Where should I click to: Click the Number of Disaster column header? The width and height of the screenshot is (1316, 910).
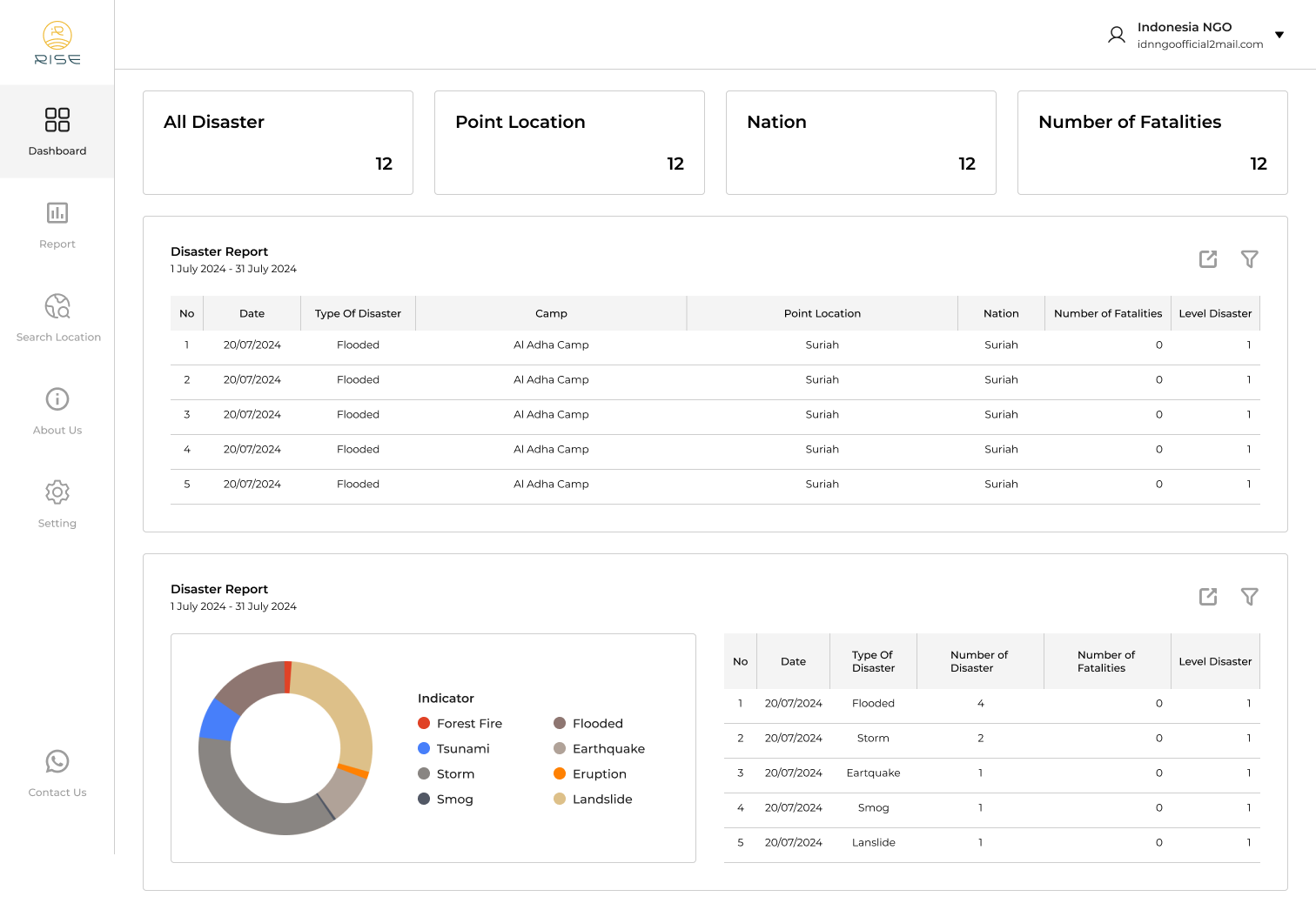click(x=980, y=661)
